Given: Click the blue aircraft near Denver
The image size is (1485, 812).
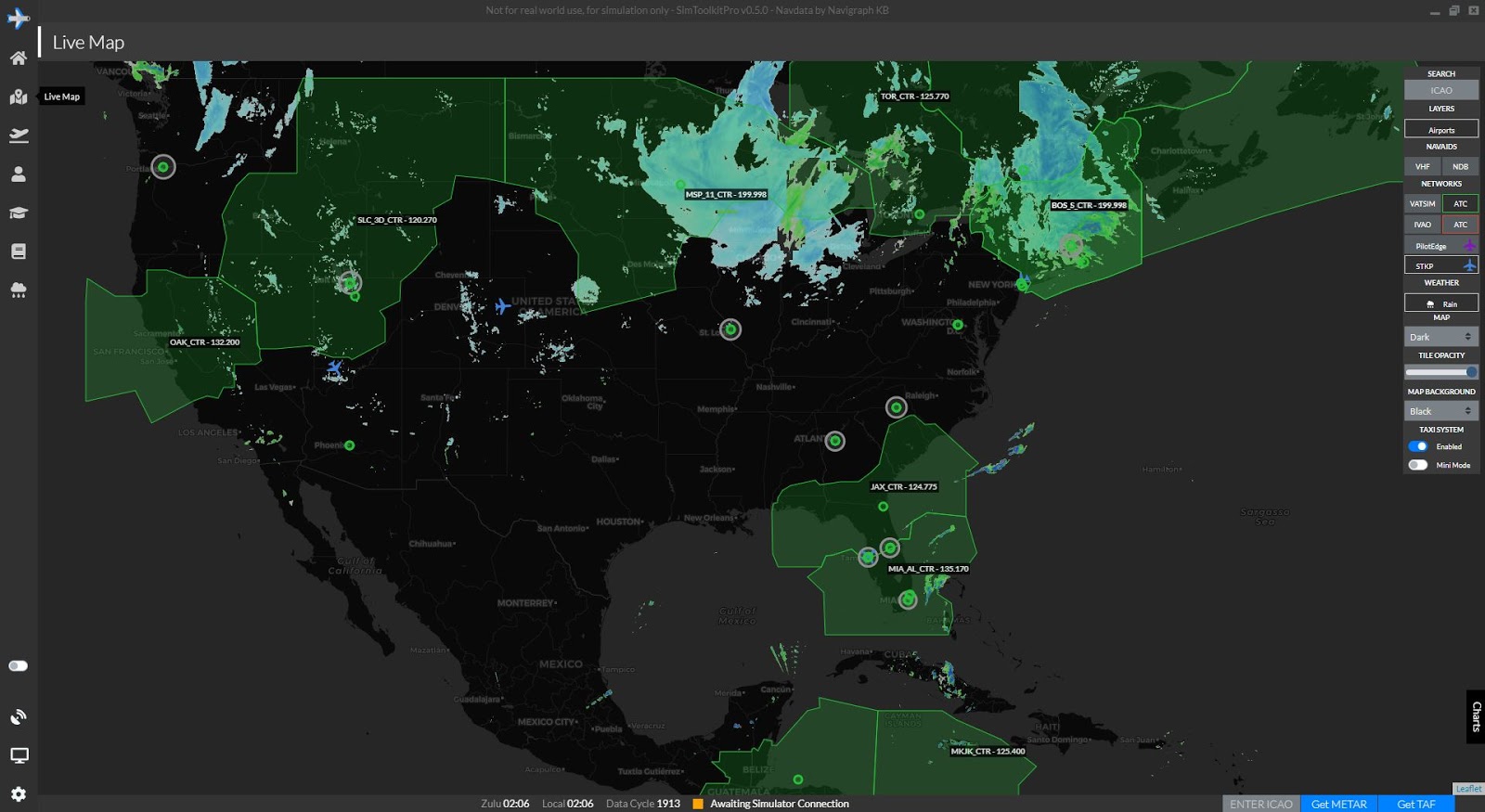Looking at the screenshot, I should 502,306.
